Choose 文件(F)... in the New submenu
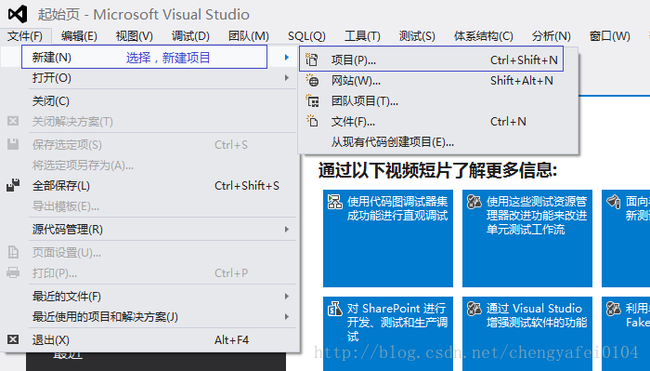Viewport: 650px width, 371px height. point(438,121)
